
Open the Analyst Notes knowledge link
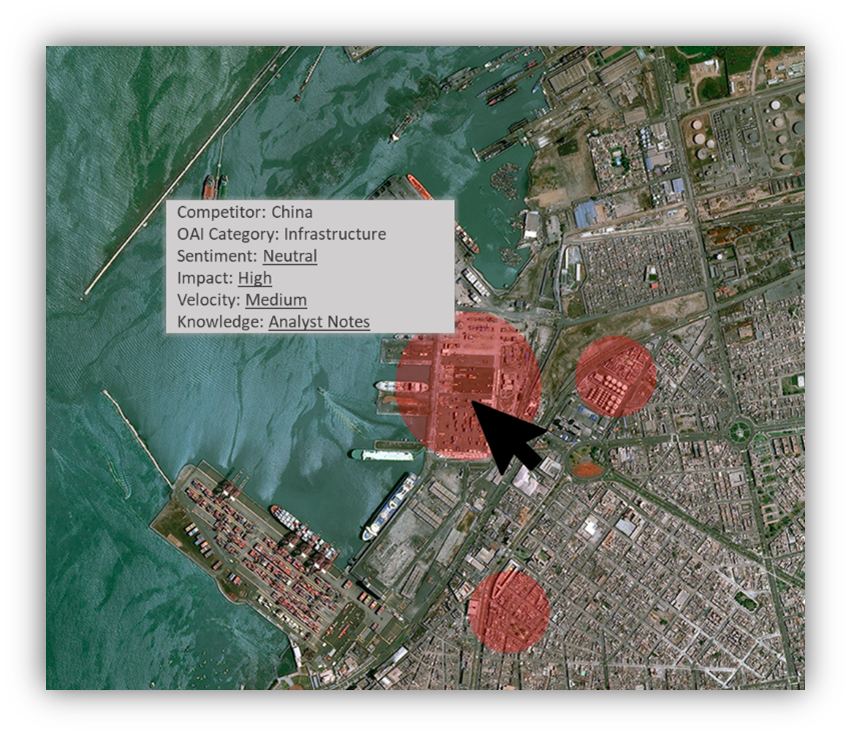click(x=319, y=322)
